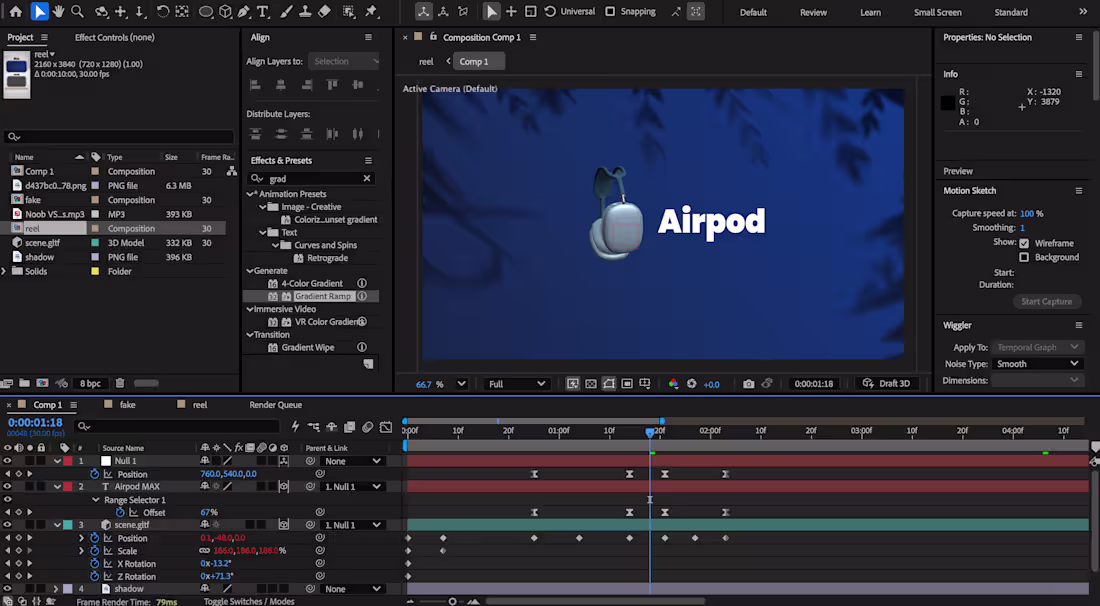Delete the selected project item with trash icon
Image resolution: width=1100 pixels, height=606 pixels.
click(120, 383)
